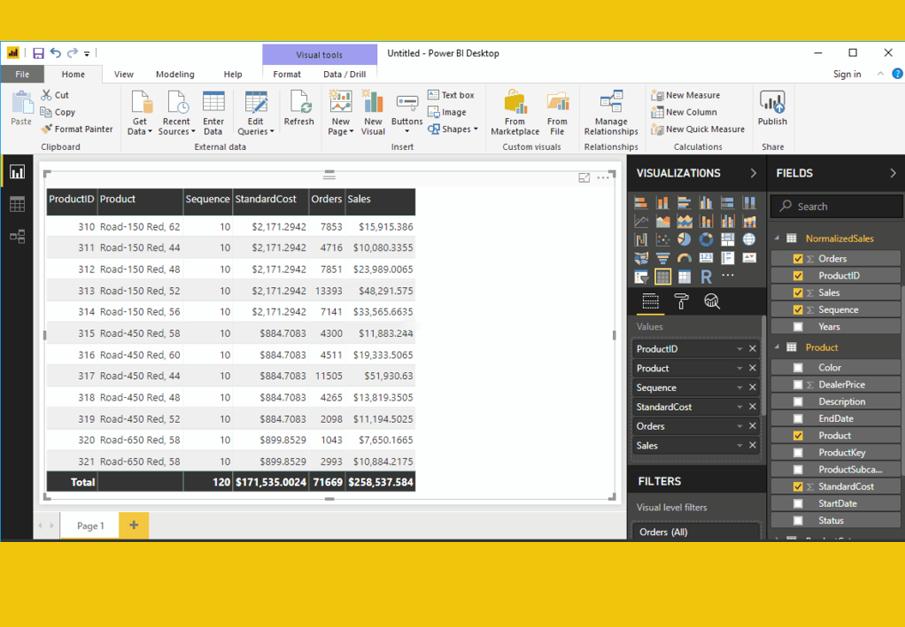The image size is (905, 627).
Task: Add a new page with plus button
Action: click(134, 525)
